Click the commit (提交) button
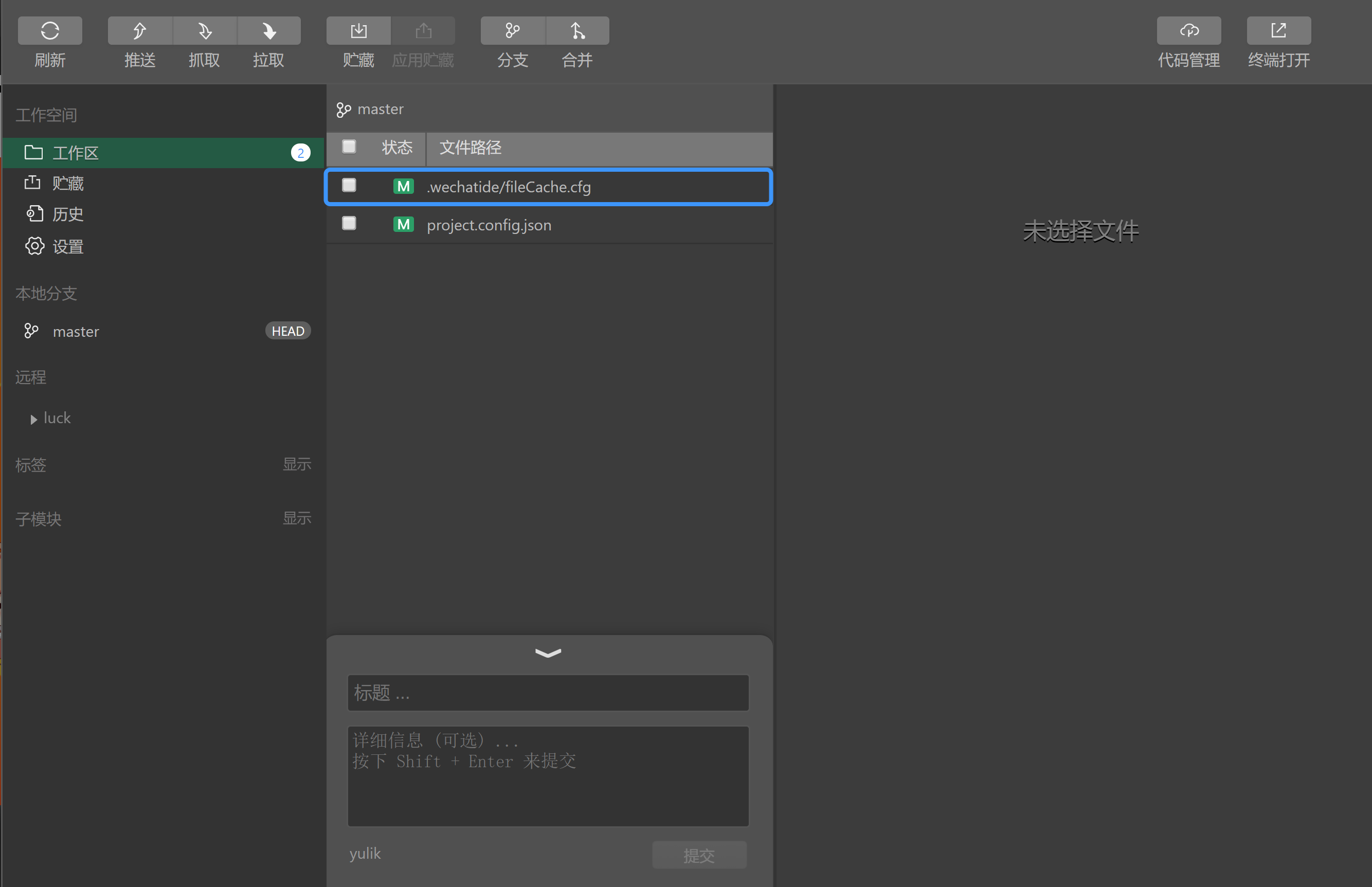This screenshot has width=1372, height=887. pyautogui.click(x=699, y=855)
